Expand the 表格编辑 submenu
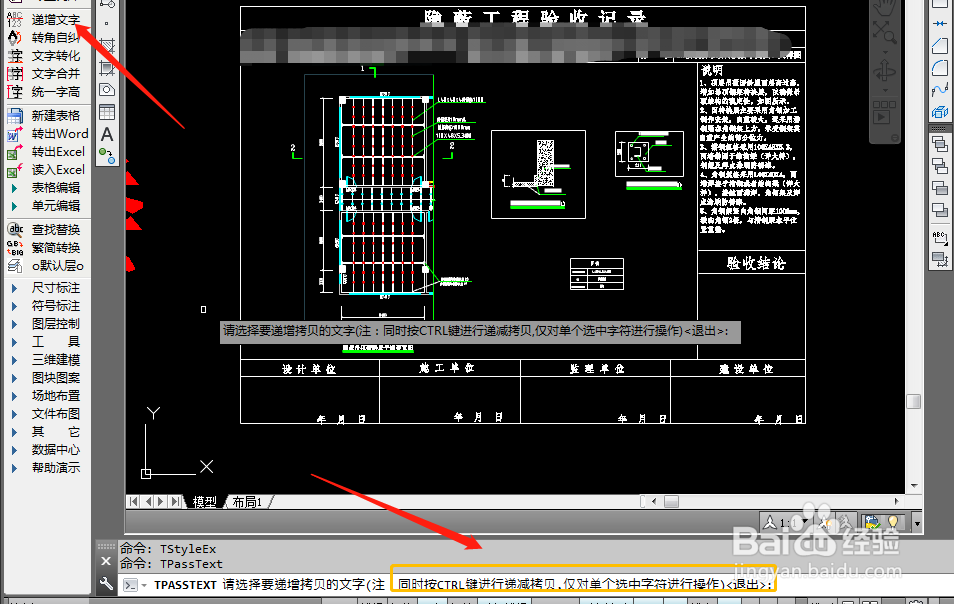This screenshot has width=954, height=604. 47,188
